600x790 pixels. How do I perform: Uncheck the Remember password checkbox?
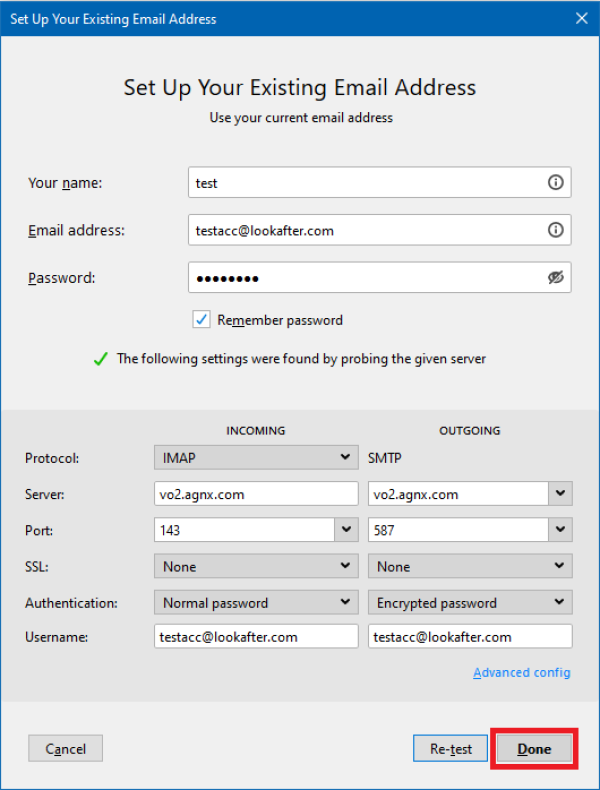[x=201, y=320]
